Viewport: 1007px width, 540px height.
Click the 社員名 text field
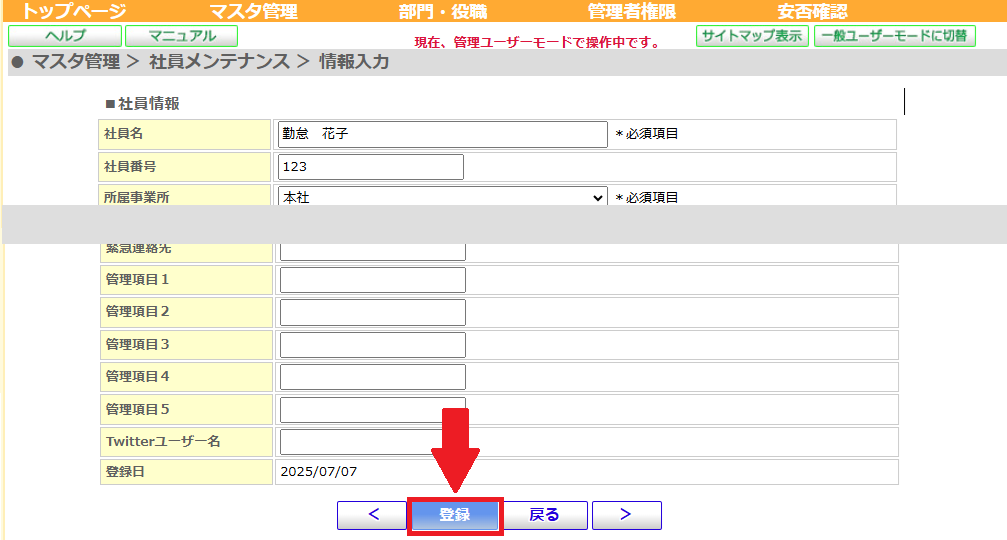(x=442, y=134)
